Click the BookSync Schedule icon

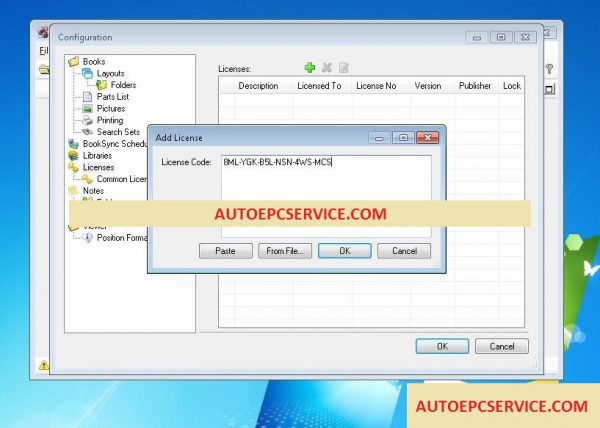pos(73,144)
